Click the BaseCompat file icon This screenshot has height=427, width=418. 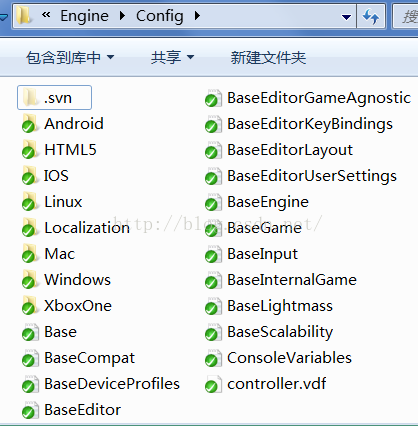[x=30, y=358]
